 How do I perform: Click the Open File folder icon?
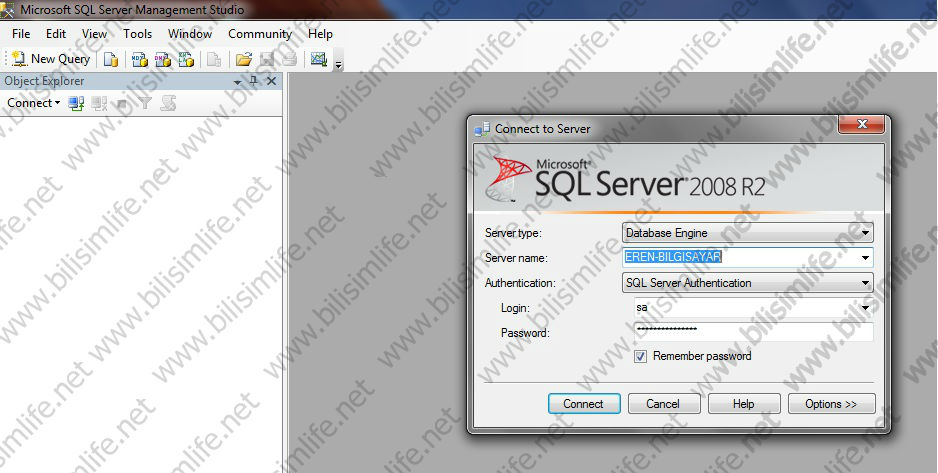[243, 59]
